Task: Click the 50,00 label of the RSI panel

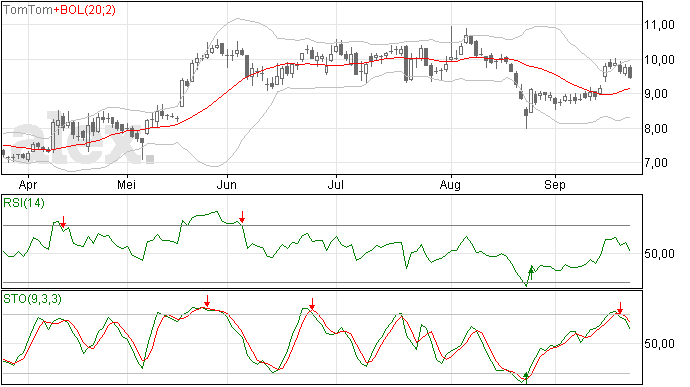Action: click(659, 254)
